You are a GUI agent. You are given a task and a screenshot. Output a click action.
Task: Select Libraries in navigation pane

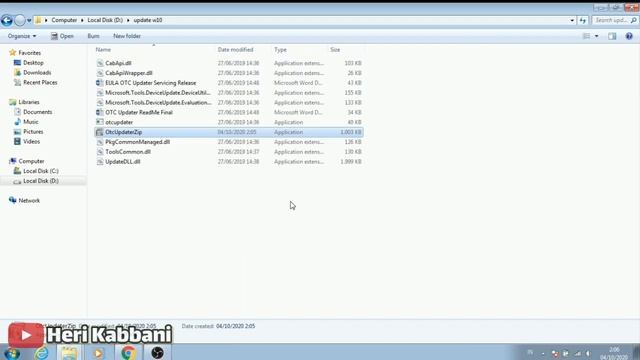coord(29,102)
